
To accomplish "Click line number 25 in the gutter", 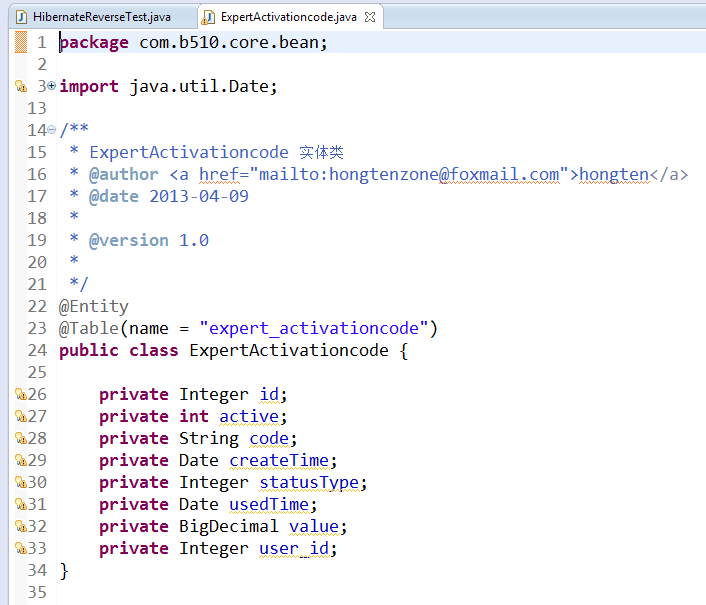I will pos(37,372).
